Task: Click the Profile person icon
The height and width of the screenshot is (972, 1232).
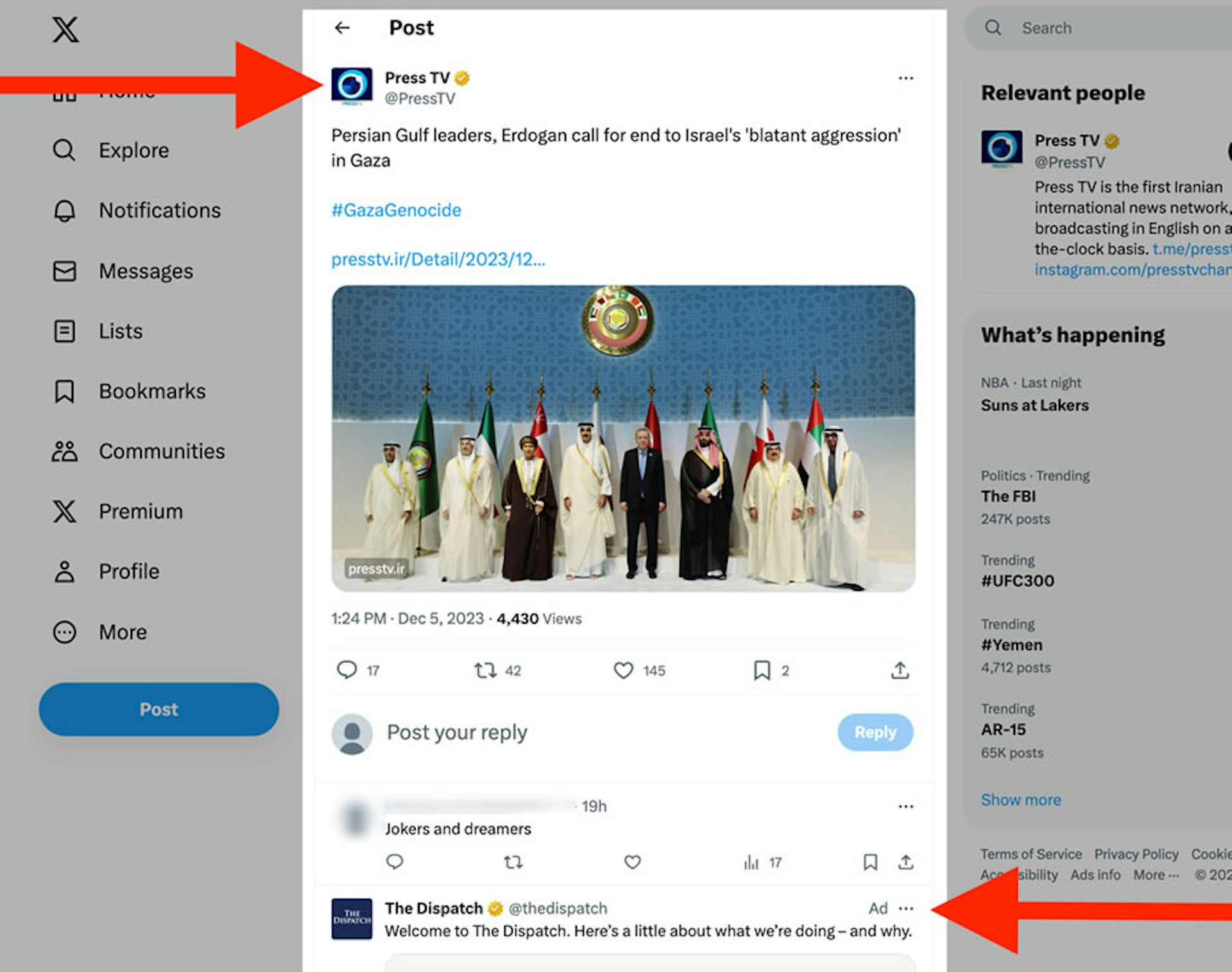Action: coord(64,572)
